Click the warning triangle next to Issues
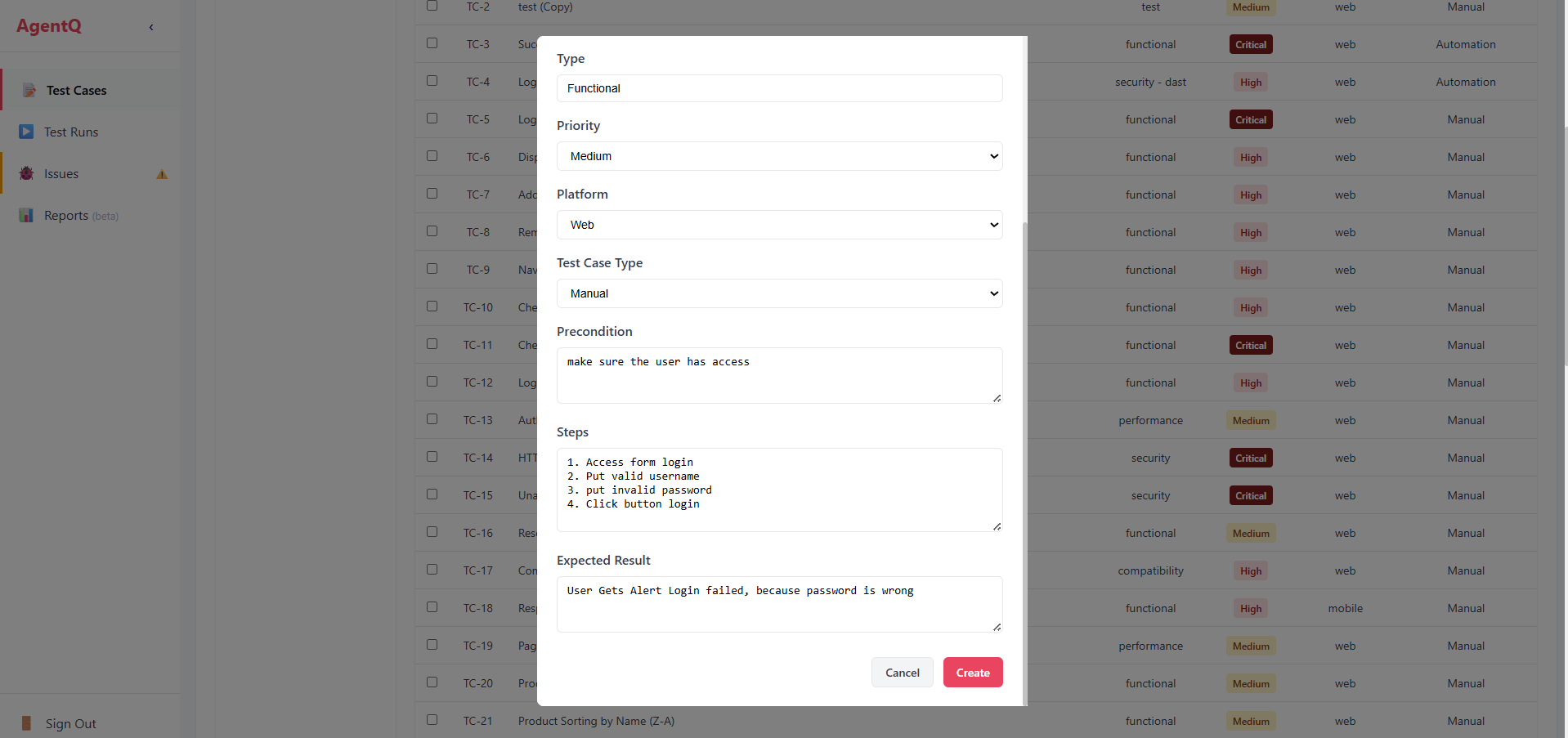 click(x=161, y=174)
